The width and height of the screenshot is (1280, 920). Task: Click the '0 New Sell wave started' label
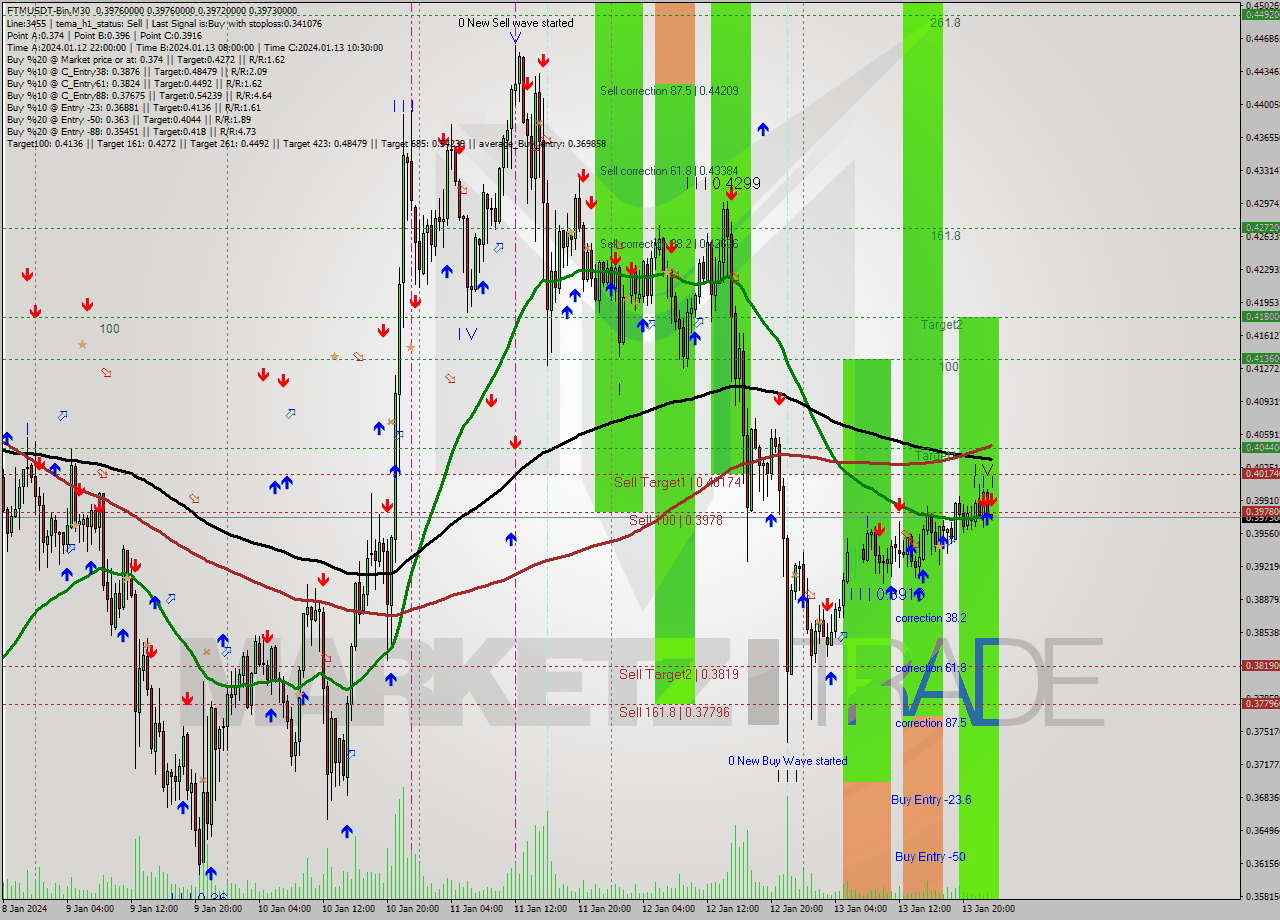516,22
